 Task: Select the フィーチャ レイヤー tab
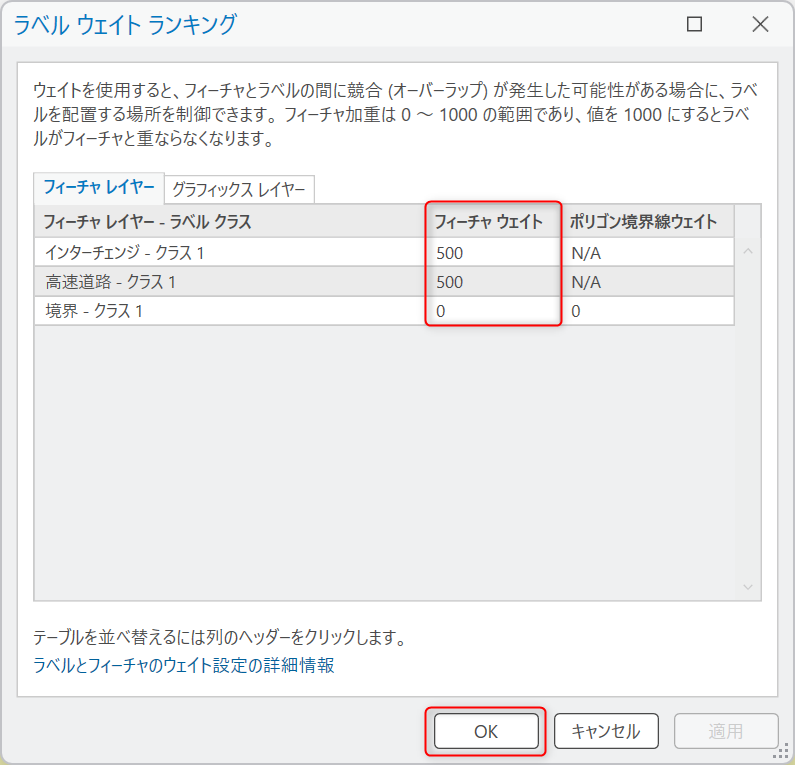(99, 188)
